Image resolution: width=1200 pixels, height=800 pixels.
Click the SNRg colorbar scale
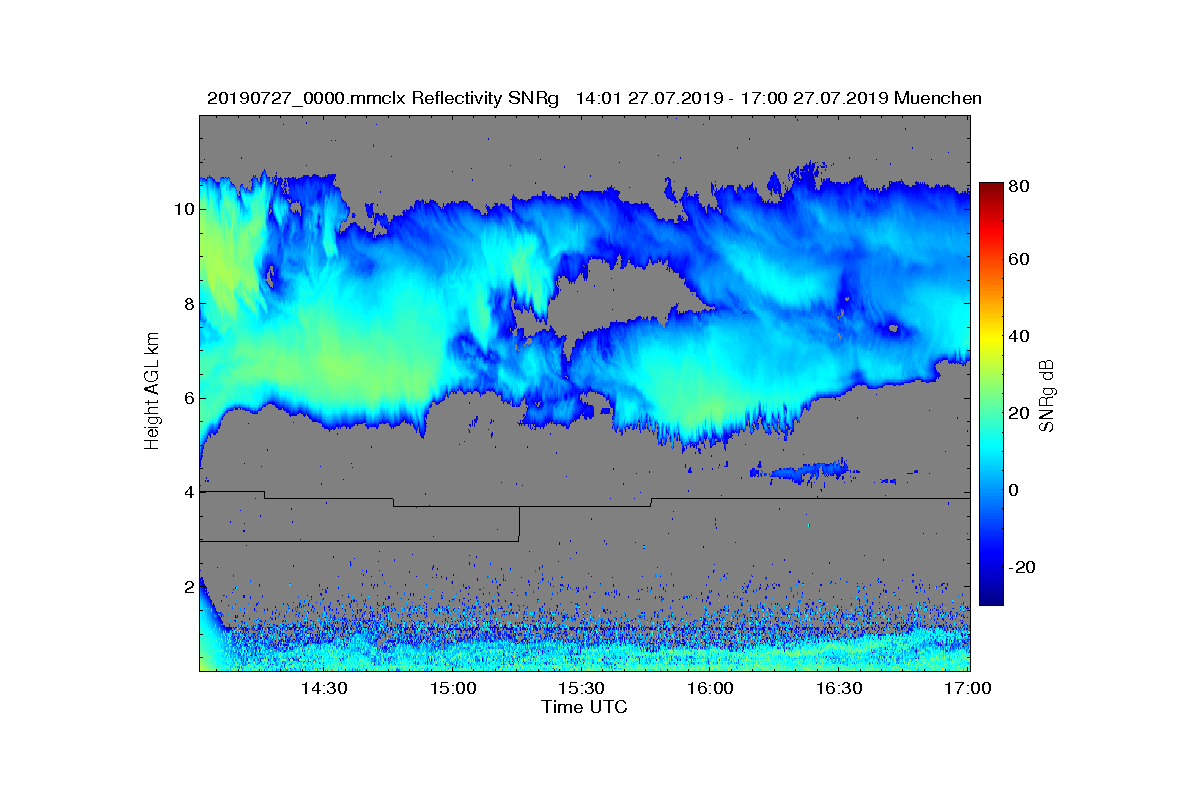pos(991,394)
